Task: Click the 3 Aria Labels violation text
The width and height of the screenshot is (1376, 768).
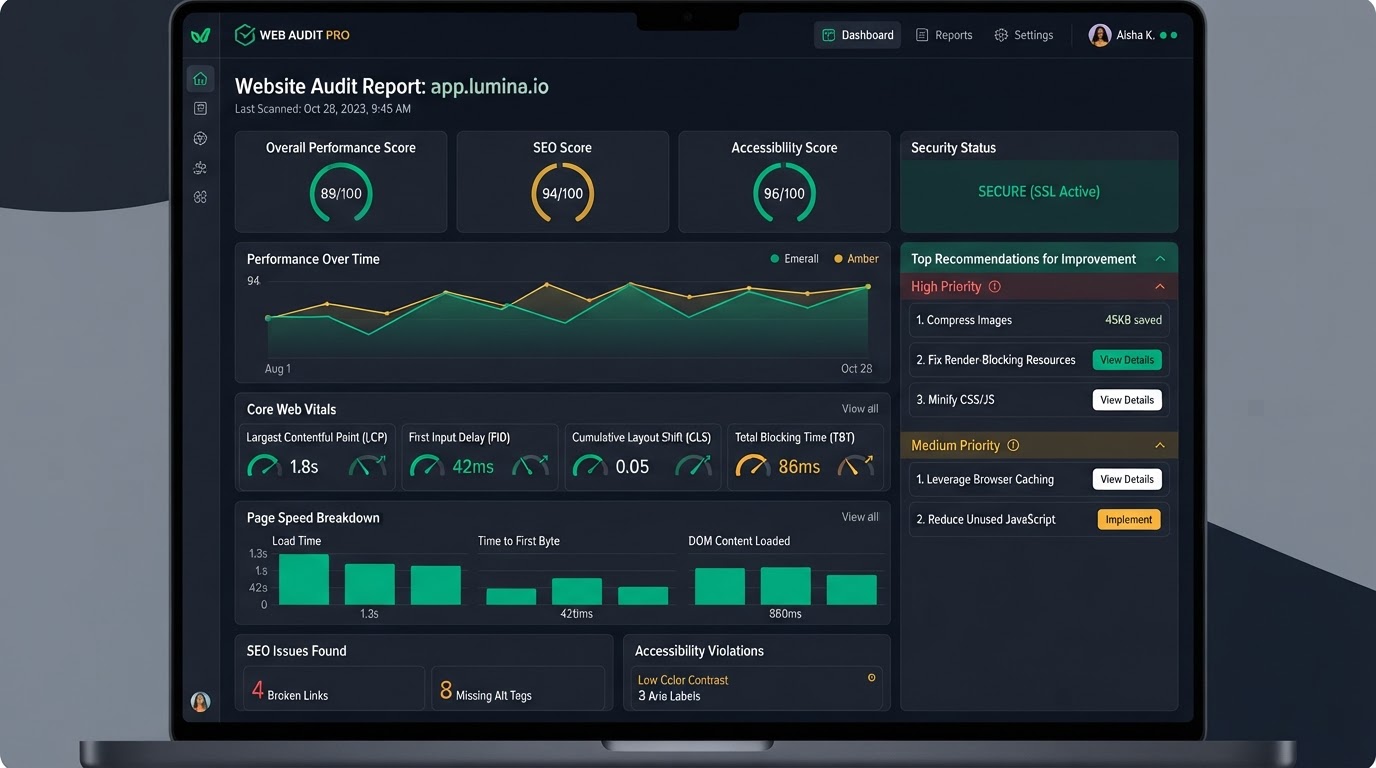Action: pyautogui.click(x=669, y=696)
